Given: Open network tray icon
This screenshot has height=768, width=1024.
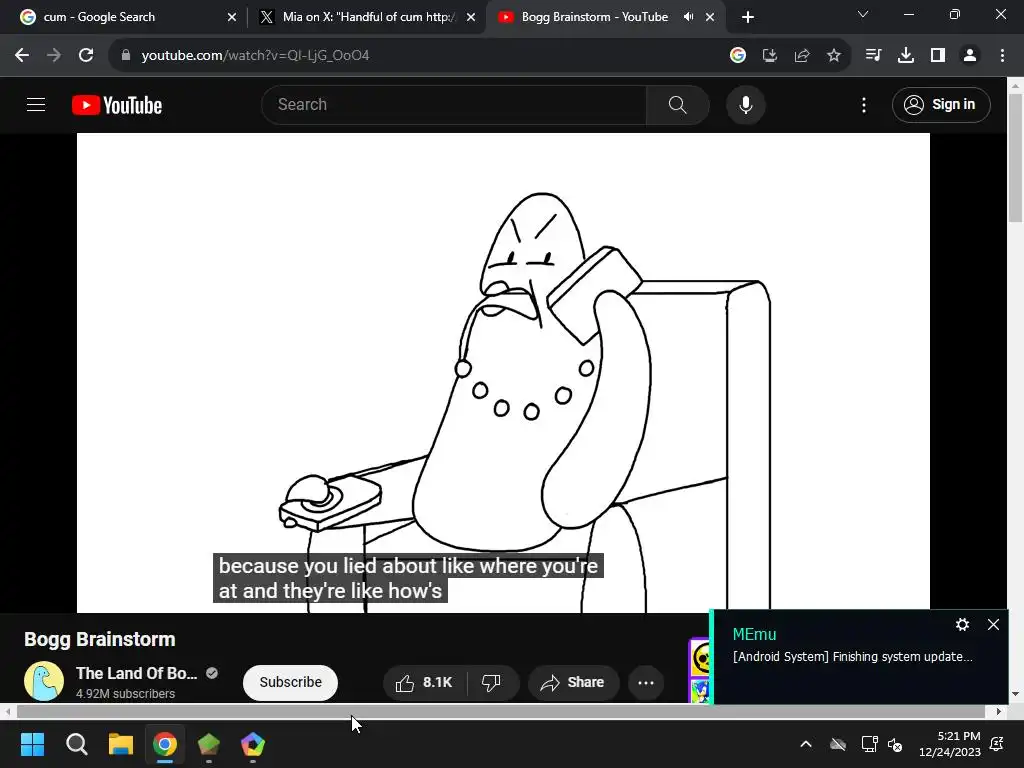Looking at the screenshot, I should [x=869, y=744].
